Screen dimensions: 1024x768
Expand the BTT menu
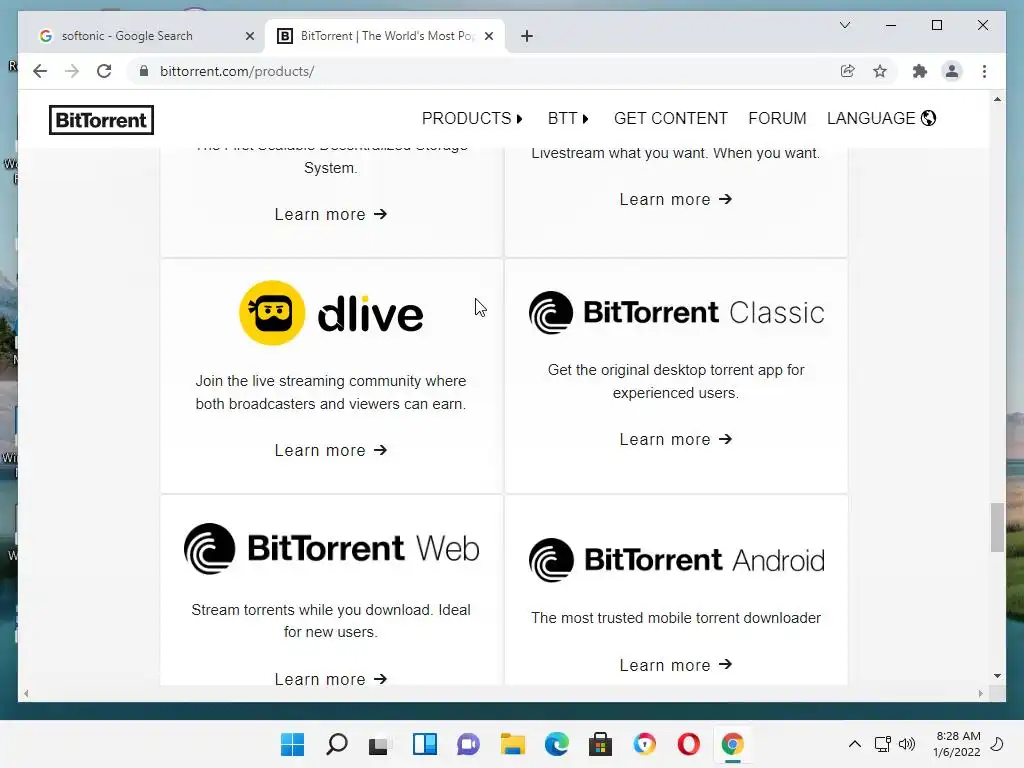click(568, 118)
